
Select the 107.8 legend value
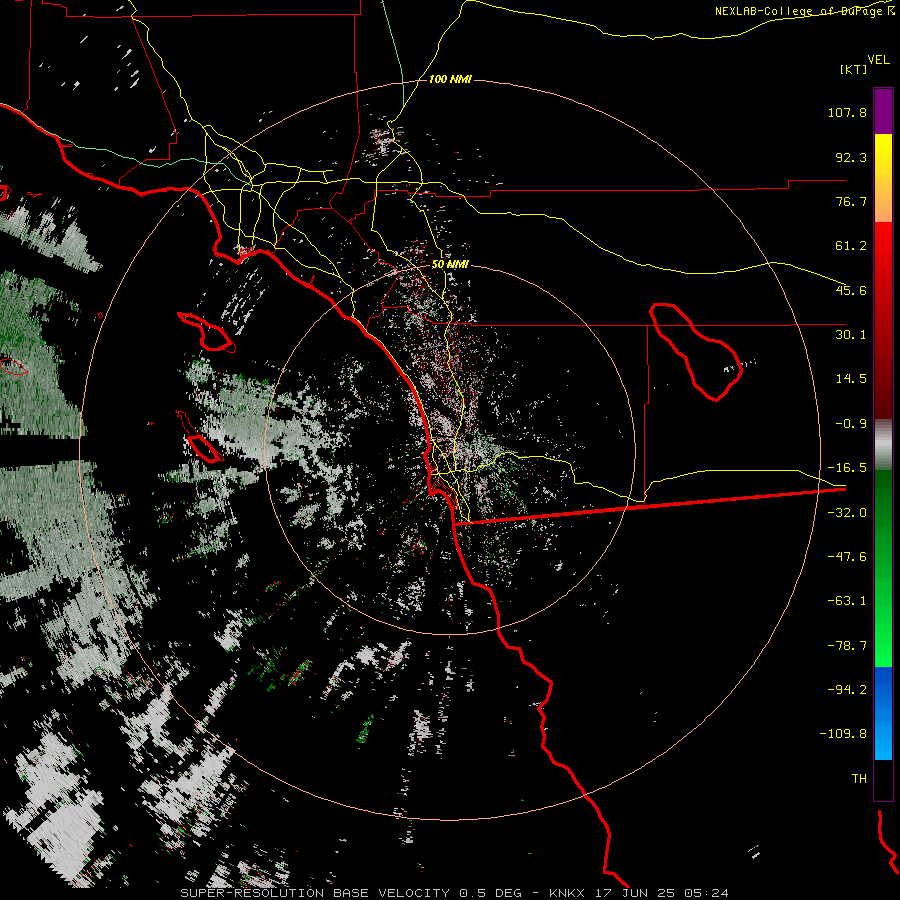coord(847,112)
